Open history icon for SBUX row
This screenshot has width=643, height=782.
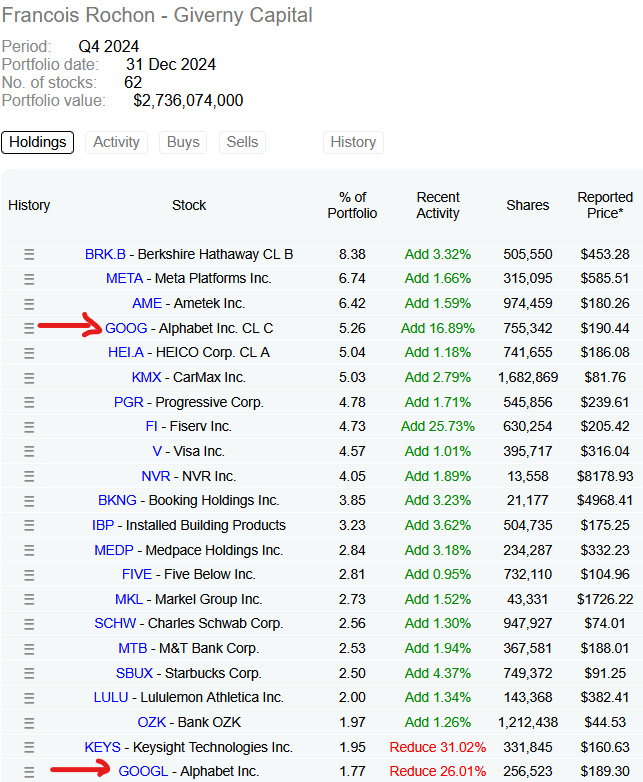pos(29,673)
